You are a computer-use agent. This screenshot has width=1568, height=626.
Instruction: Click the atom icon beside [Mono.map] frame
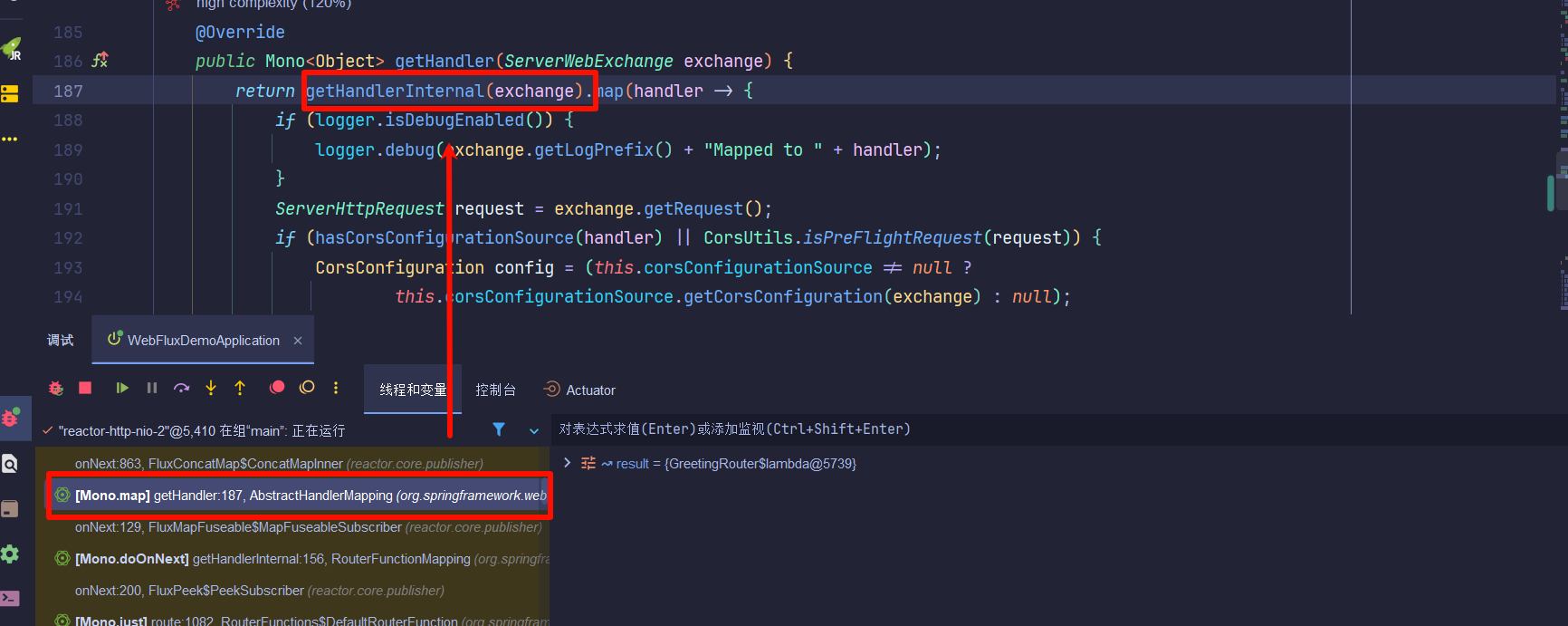(62, 495)
